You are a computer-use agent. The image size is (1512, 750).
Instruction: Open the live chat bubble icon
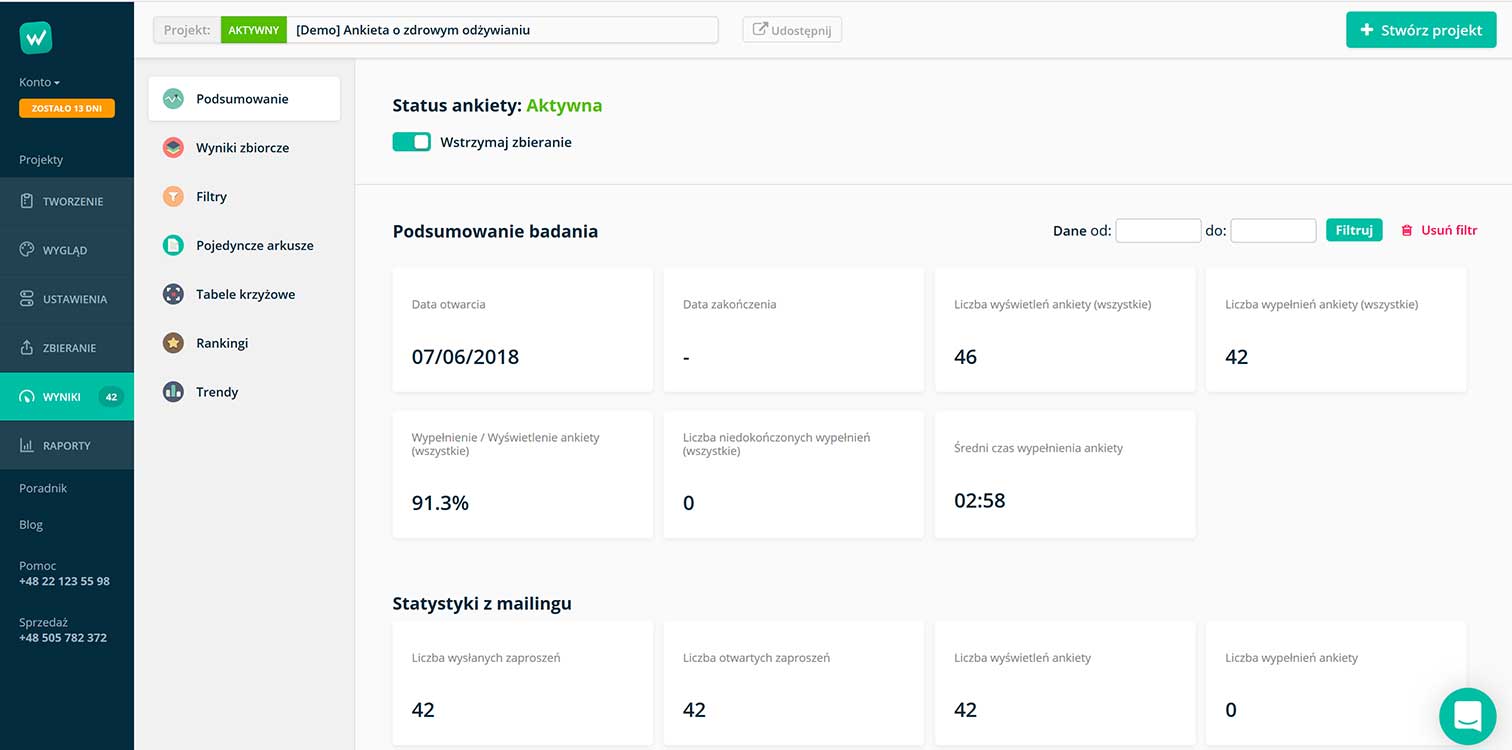tap(1467, 715)
